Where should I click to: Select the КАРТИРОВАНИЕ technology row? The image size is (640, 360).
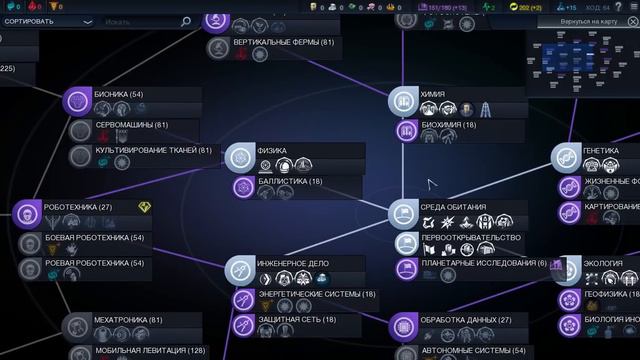599,213
